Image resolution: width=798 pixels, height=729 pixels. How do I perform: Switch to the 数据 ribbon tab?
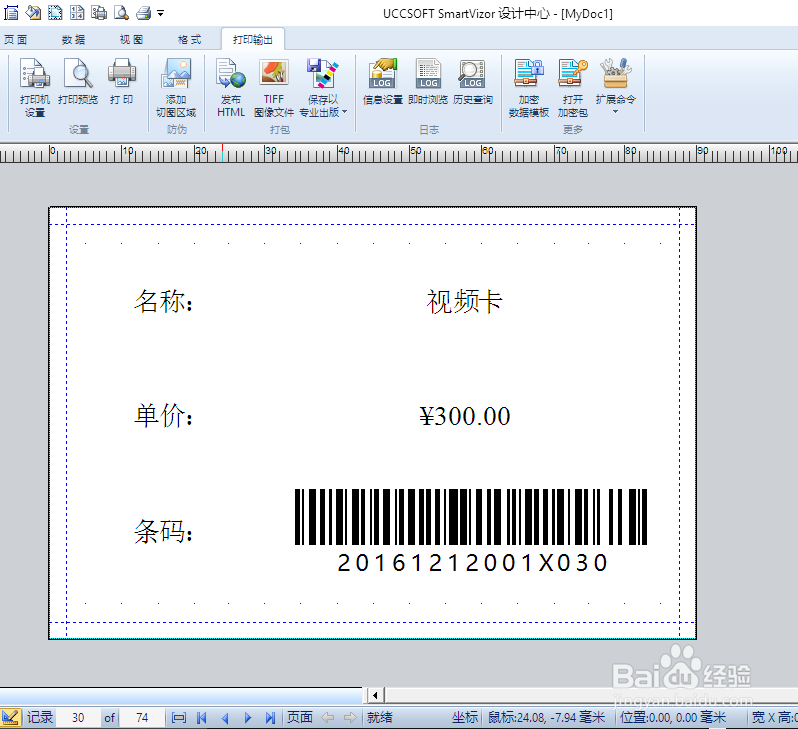coord(74,40)
